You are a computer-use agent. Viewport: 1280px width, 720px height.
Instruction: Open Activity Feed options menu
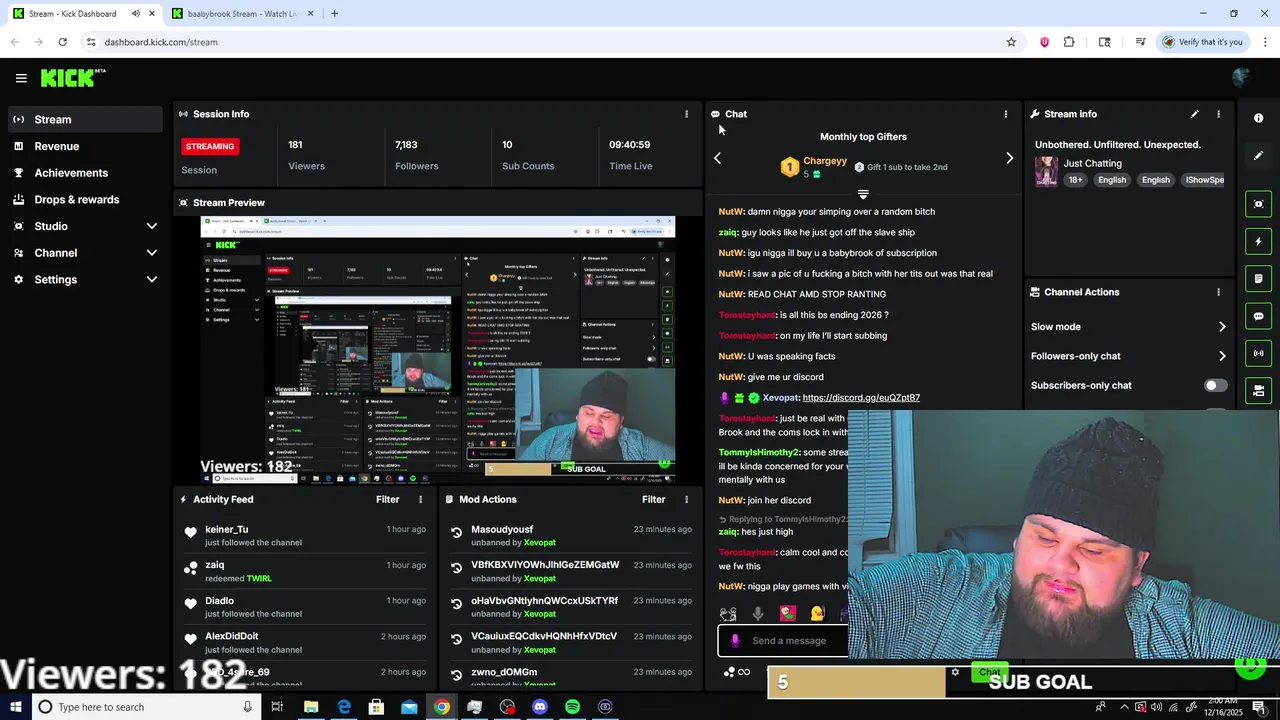(x=420, y=499)
